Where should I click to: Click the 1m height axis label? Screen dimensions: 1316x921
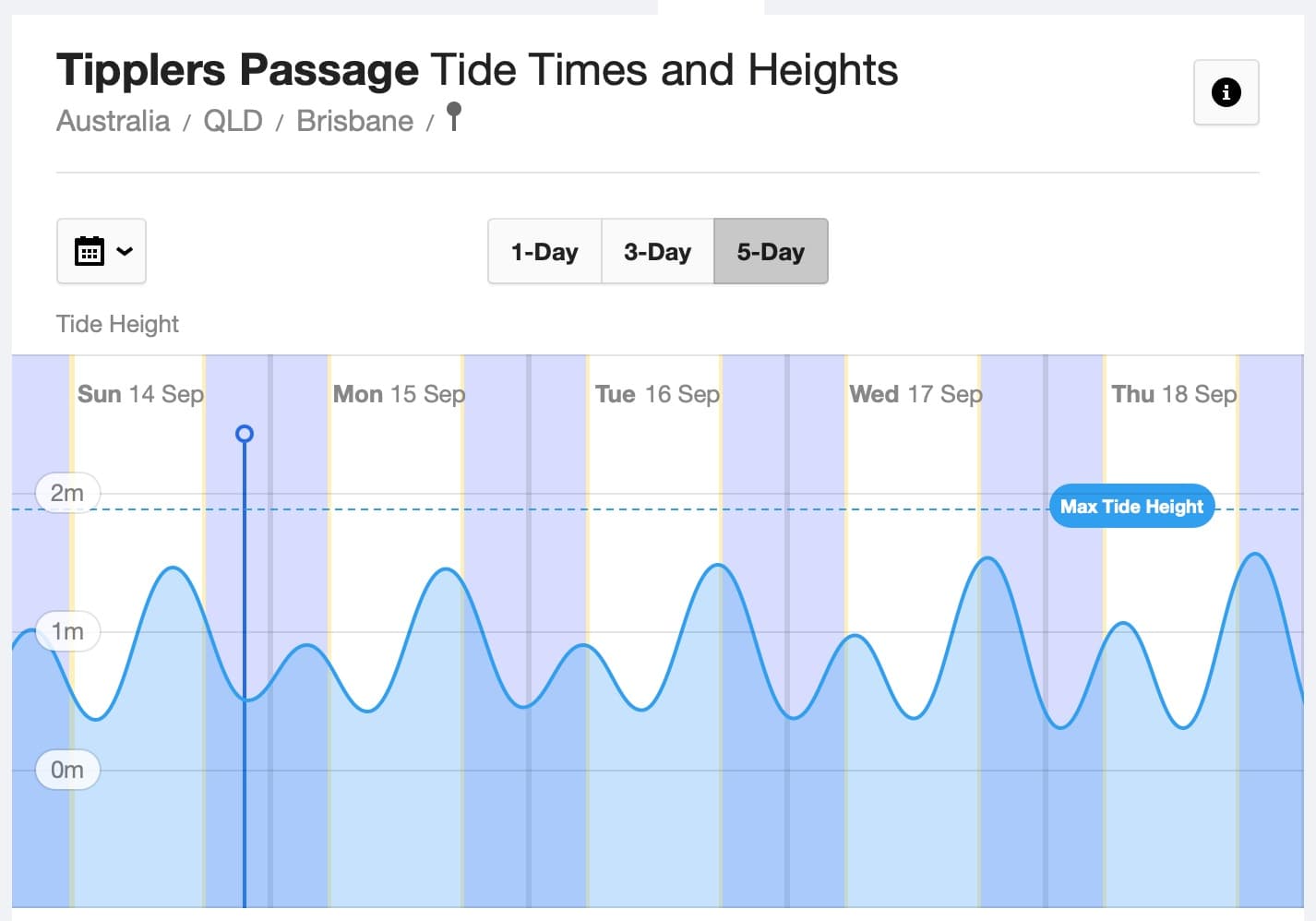point(67,631)
